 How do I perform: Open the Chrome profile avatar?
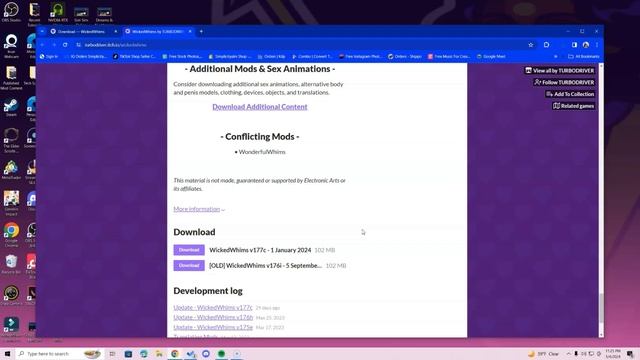586,45
